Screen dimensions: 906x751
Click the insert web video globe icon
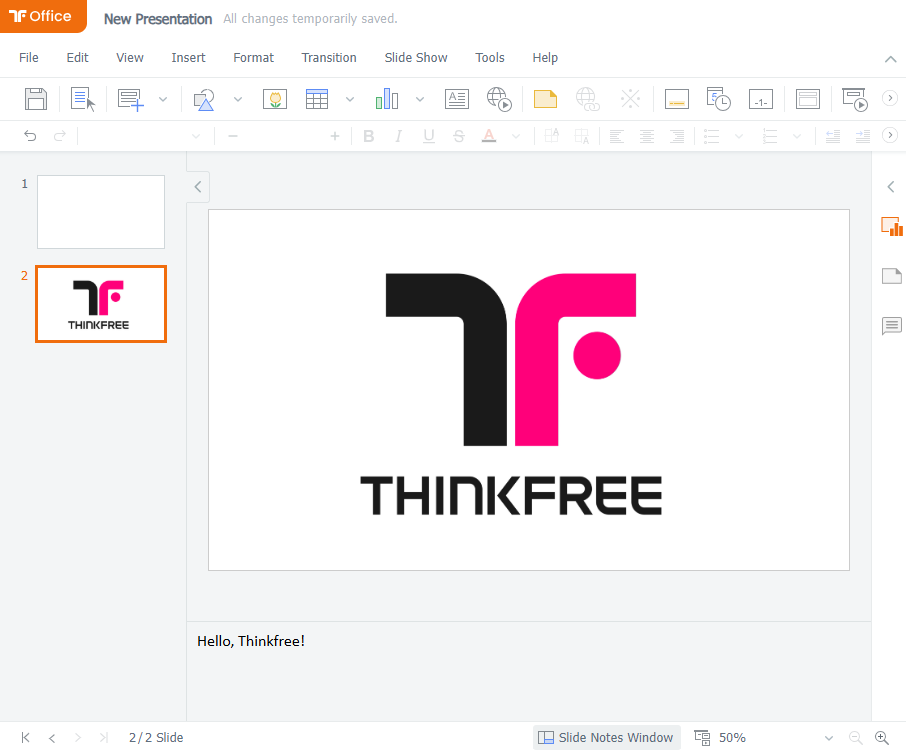pyautogui.click(x=499, y=99)
